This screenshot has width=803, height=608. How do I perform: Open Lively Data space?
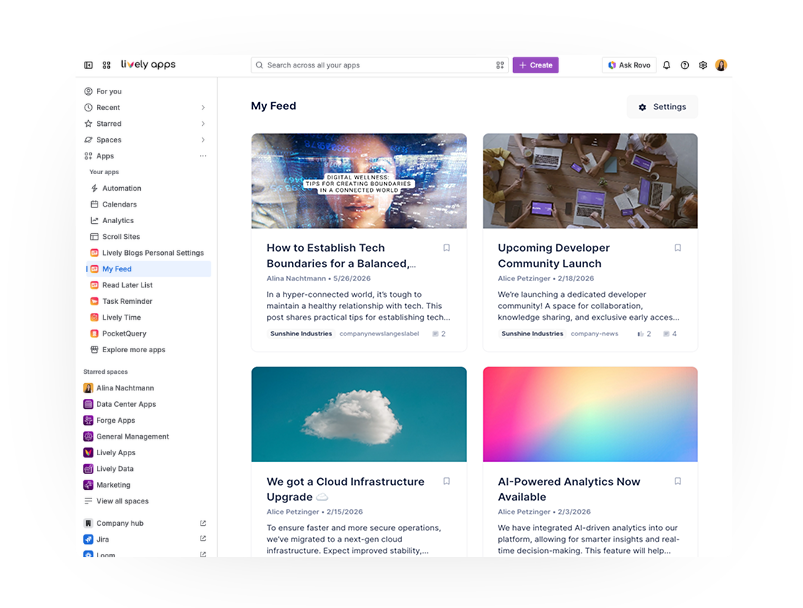(x=147, y=469)
